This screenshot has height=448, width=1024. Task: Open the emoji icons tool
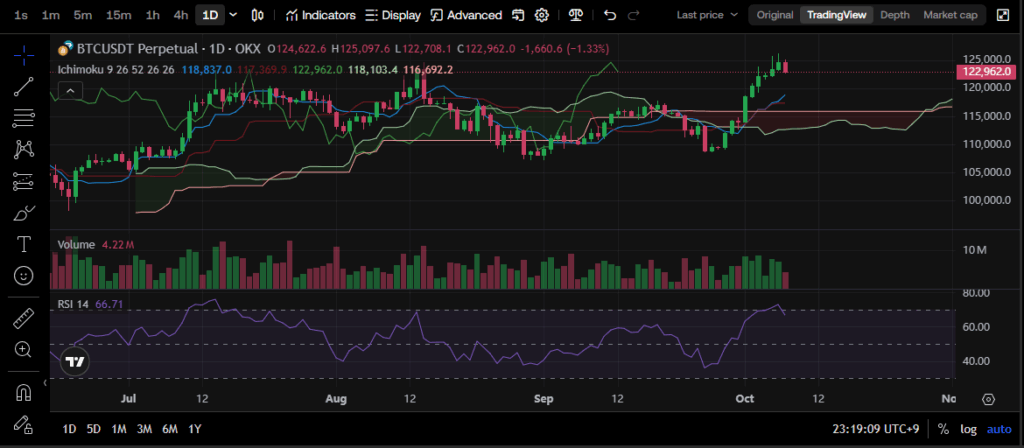(x=23, y=275)
